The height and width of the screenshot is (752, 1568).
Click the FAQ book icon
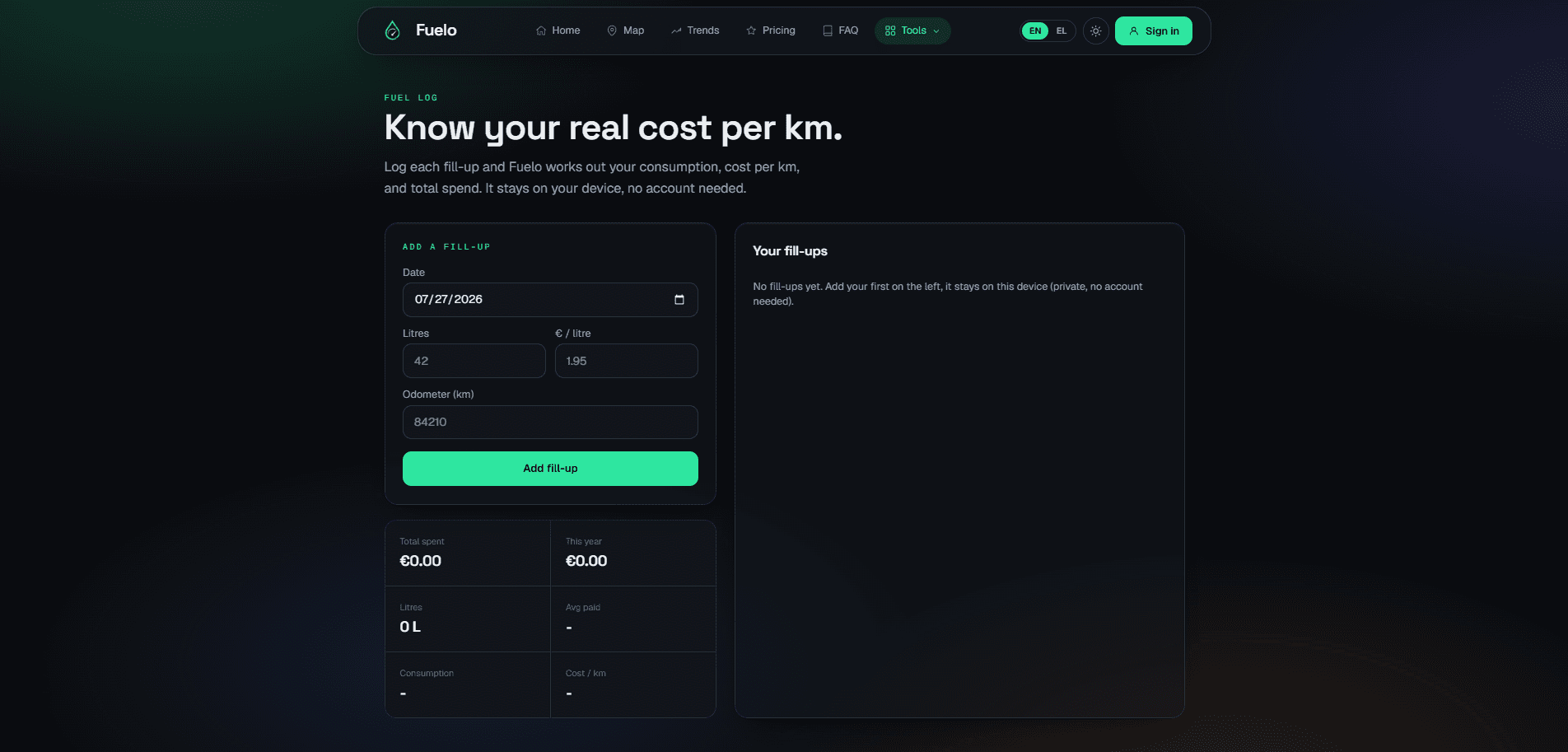pos(828,30)
